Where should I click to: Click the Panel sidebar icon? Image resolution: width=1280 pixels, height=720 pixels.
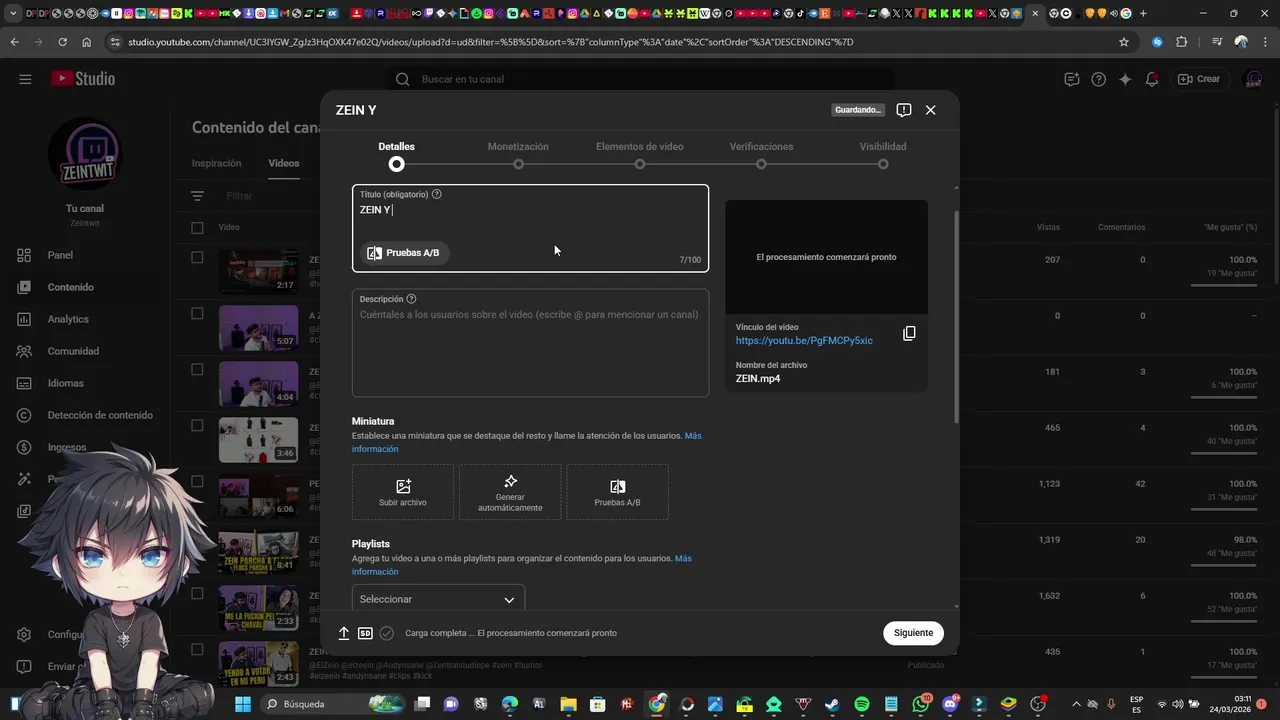[x=25, y=255]
